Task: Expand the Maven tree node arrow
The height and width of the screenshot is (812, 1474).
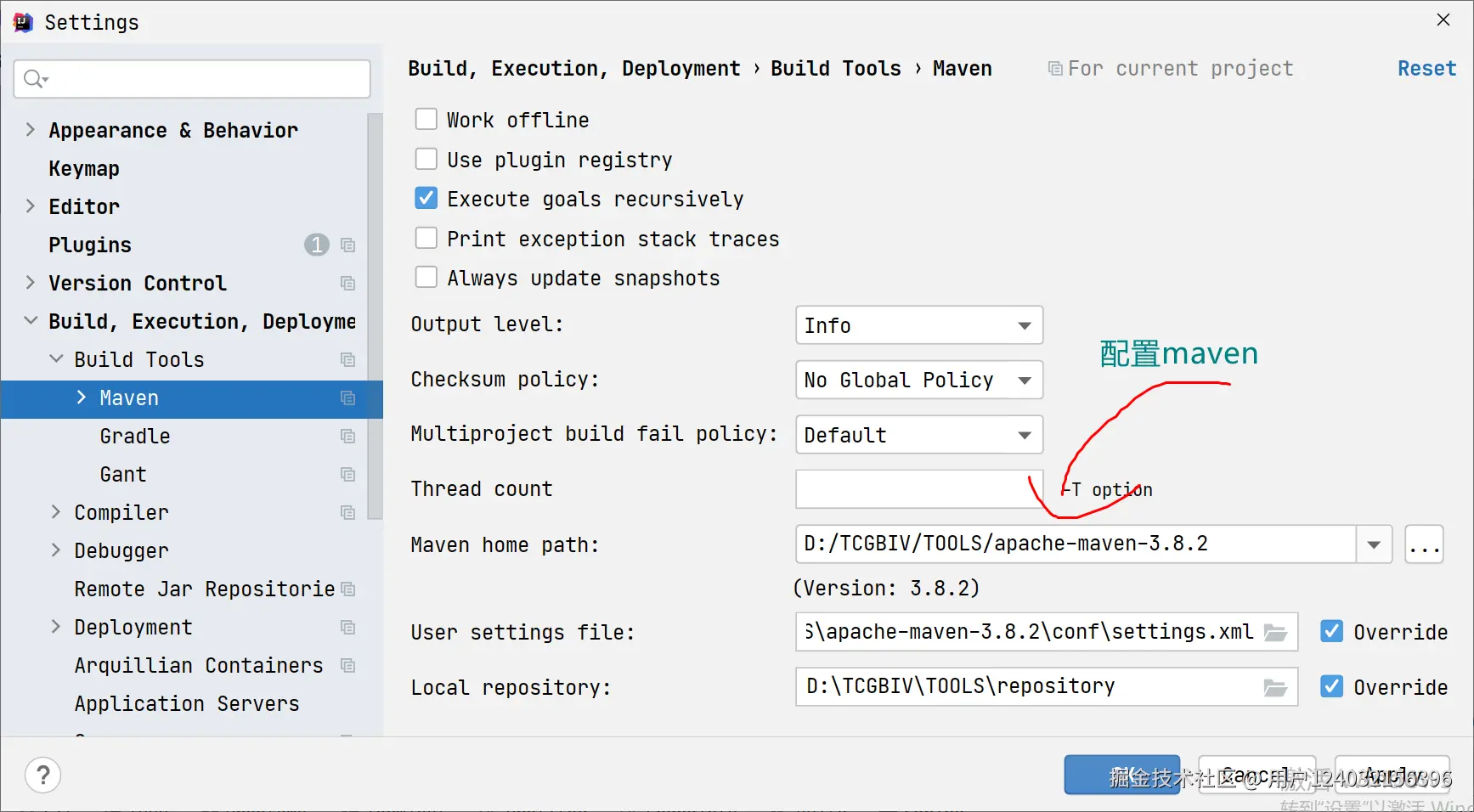Action: coord(82,398)
